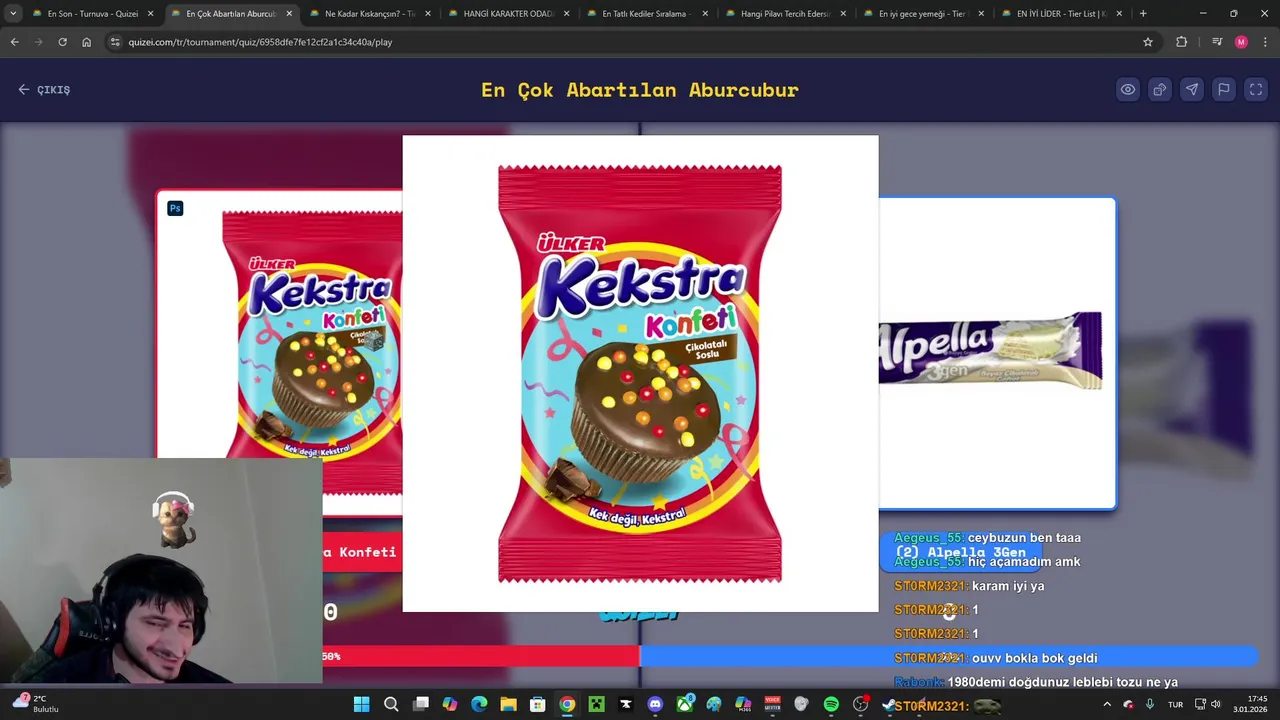The width and height of the screenshot is (1280, 720).
Task: Open the browser home page
Action: pyautogui.click(x=86, y=42)
